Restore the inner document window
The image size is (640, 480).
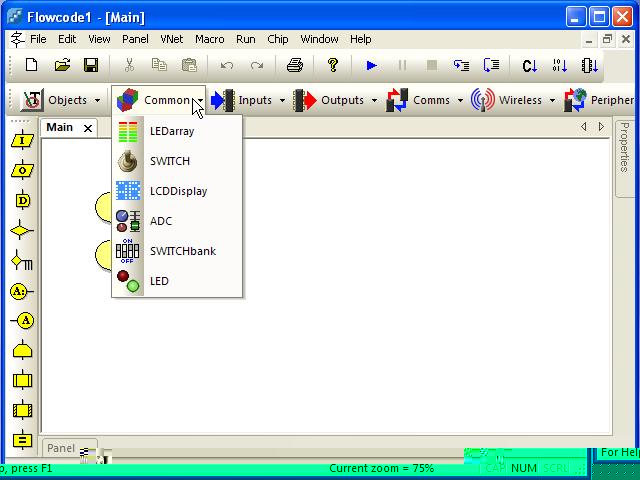(607, 40)
